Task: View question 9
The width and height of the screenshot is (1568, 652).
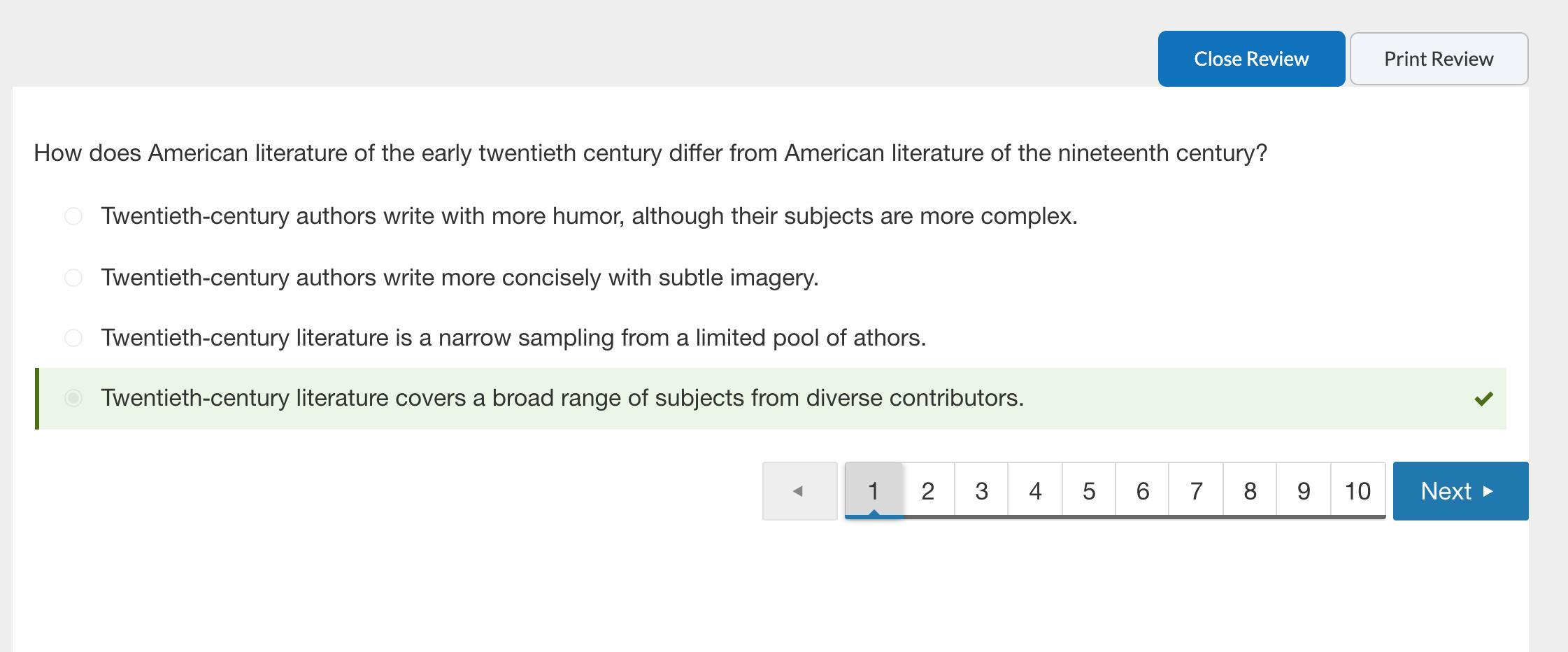Action: point(1304,491)
